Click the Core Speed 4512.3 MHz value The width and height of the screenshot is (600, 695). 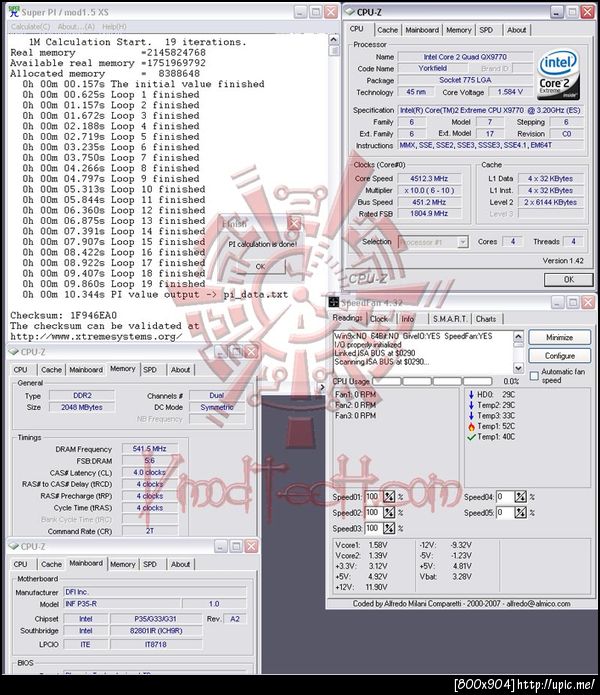[x=429, y=179]
